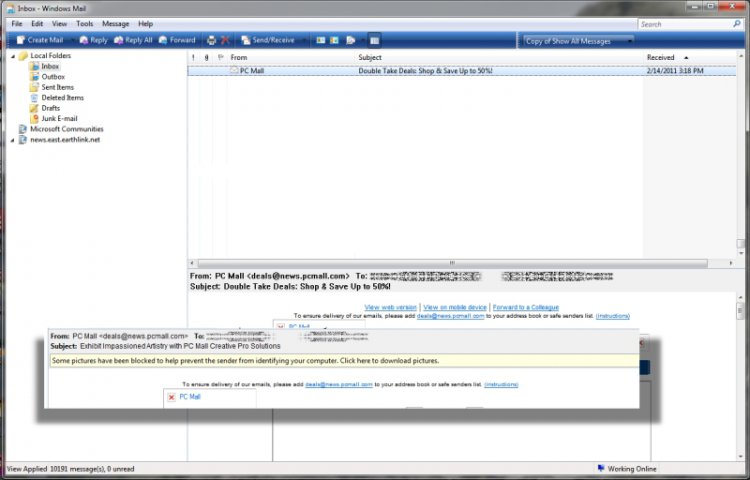Open Windows Calendar from the toolbar icon
This screenshot has height=480, width=750.
(334, 41)
